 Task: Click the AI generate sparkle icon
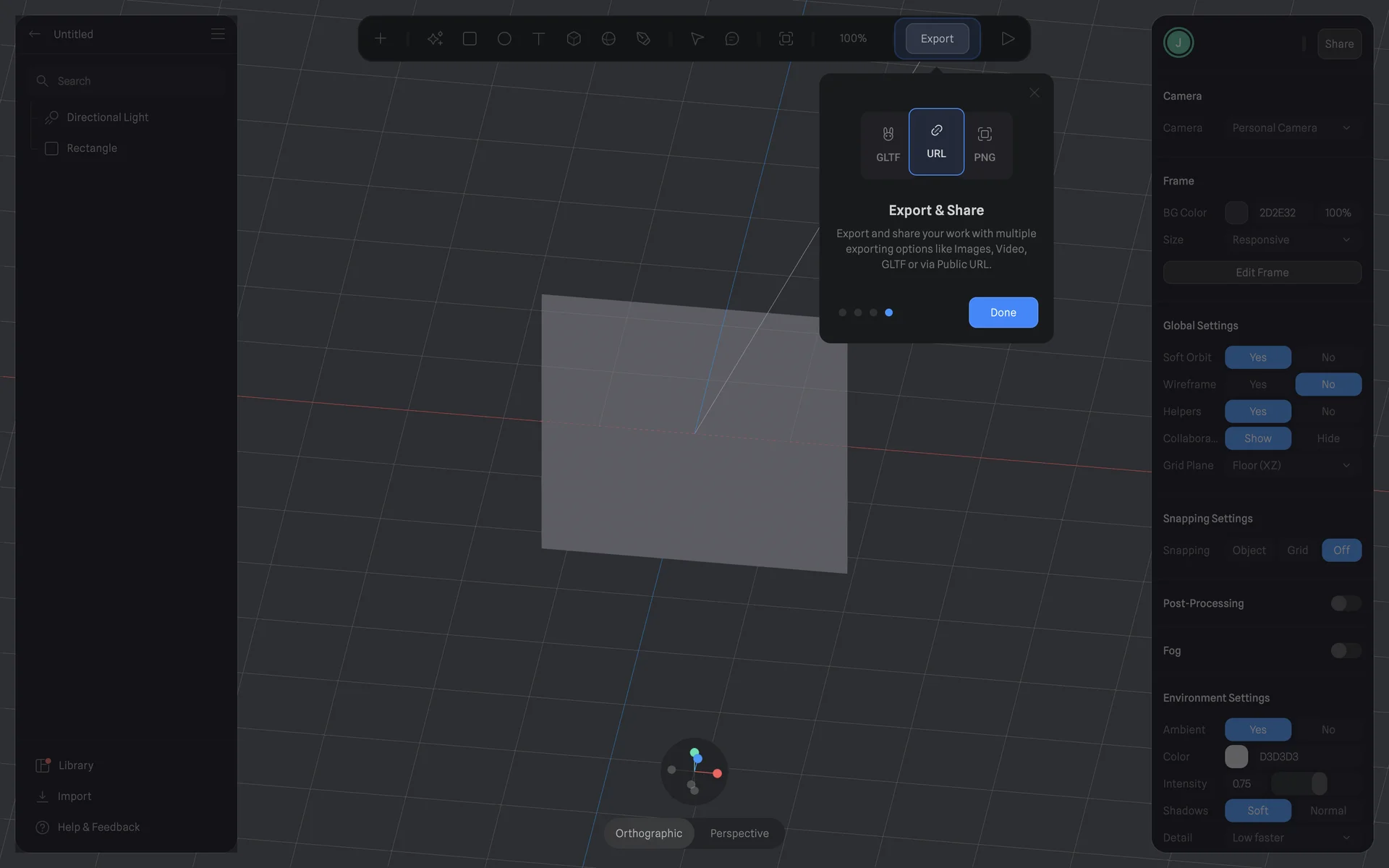(435, 38)
